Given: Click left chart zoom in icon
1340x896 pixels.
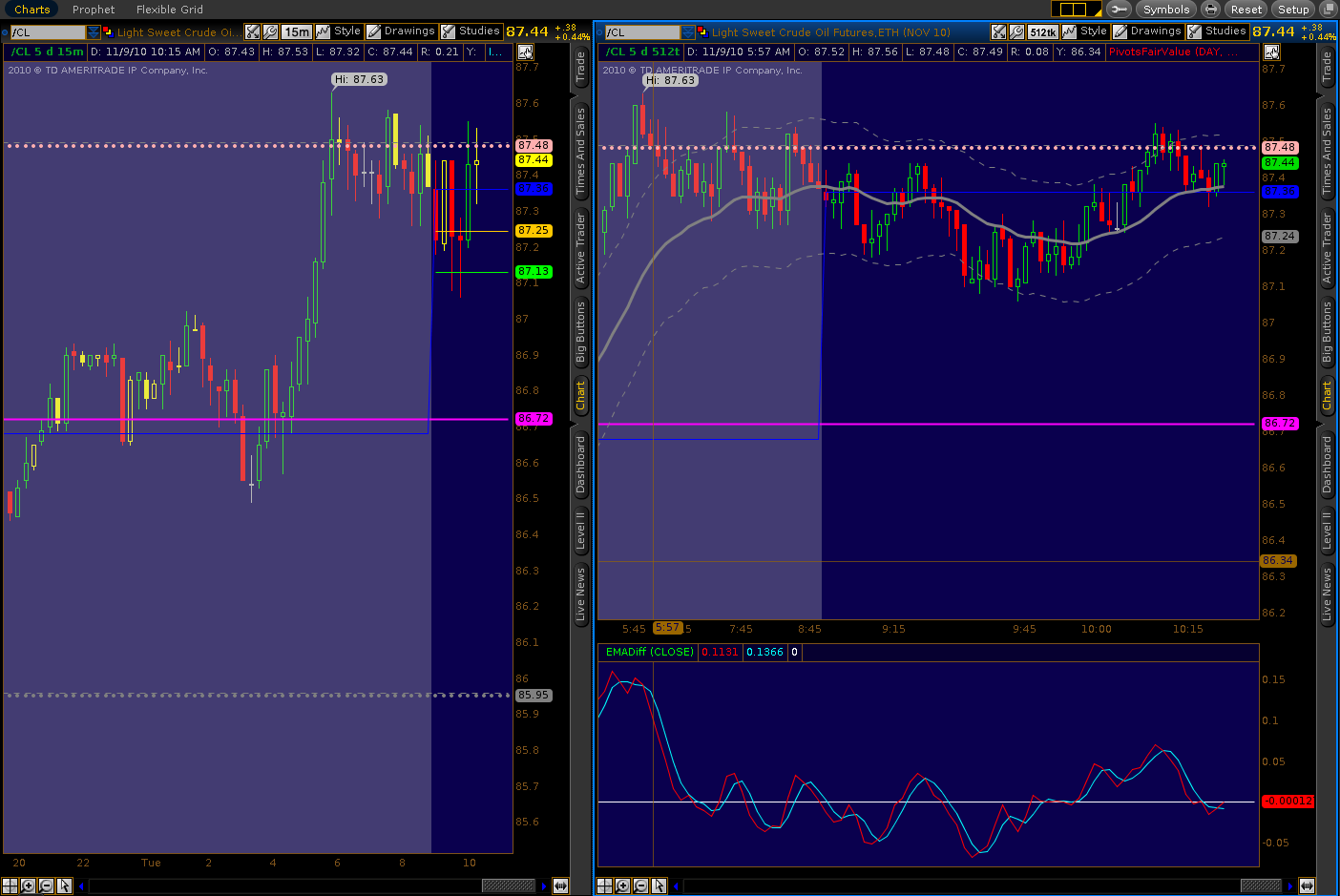Looking at the screenshot, I should tap(28, 886).
